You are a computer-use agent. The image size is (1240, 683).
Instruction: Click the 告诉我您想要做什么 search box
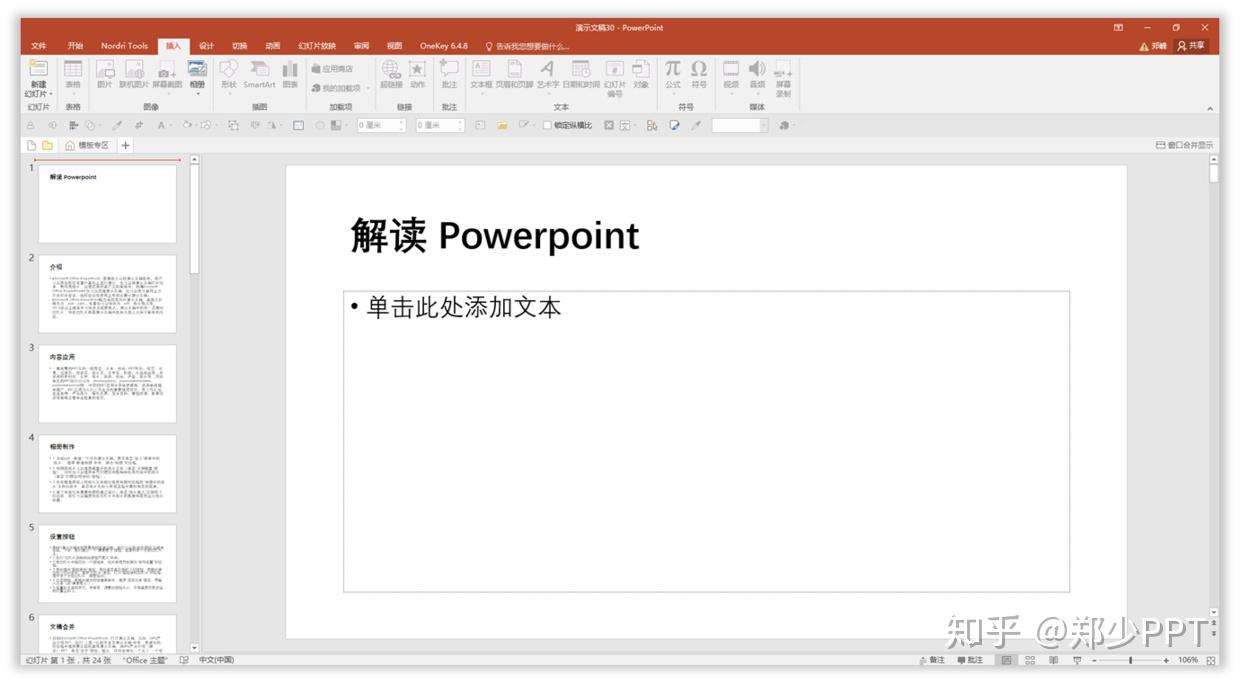528,46
